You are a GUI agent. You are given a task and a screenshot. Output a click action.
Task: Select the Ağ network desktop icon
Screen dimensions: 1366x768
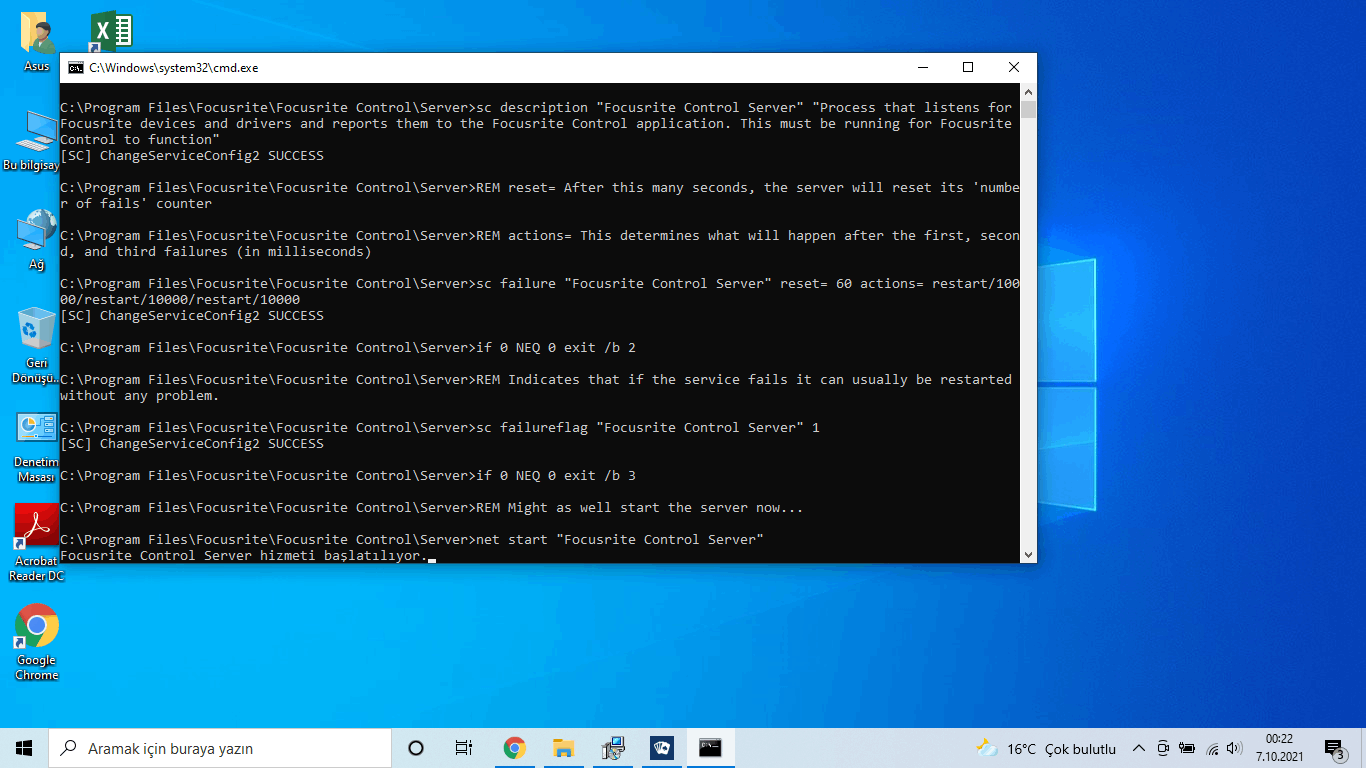point(37,238)
